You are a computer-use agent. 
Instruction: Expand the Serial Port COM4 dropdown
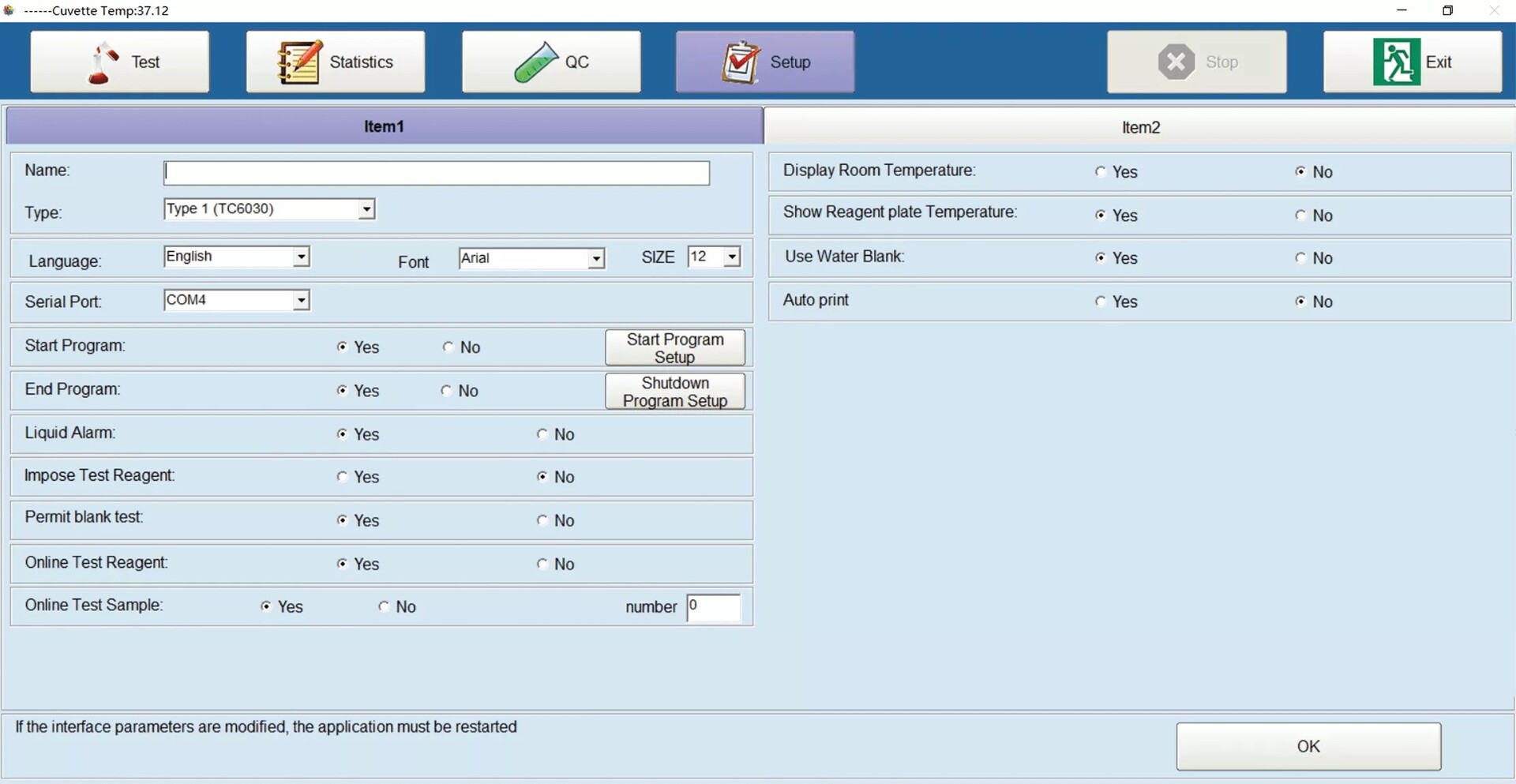(301, 300)
